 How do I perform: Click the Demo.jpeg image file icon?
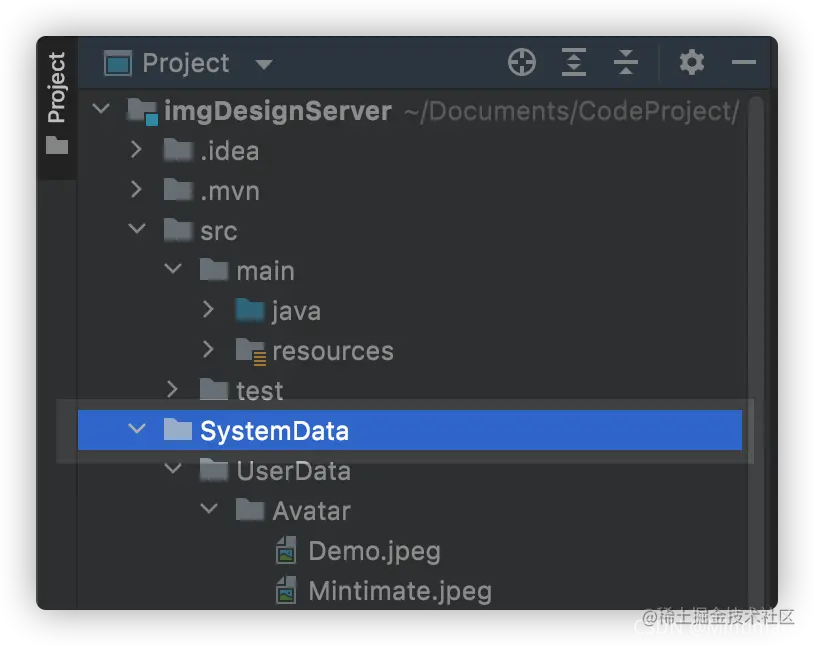click(x=286, y=550)
